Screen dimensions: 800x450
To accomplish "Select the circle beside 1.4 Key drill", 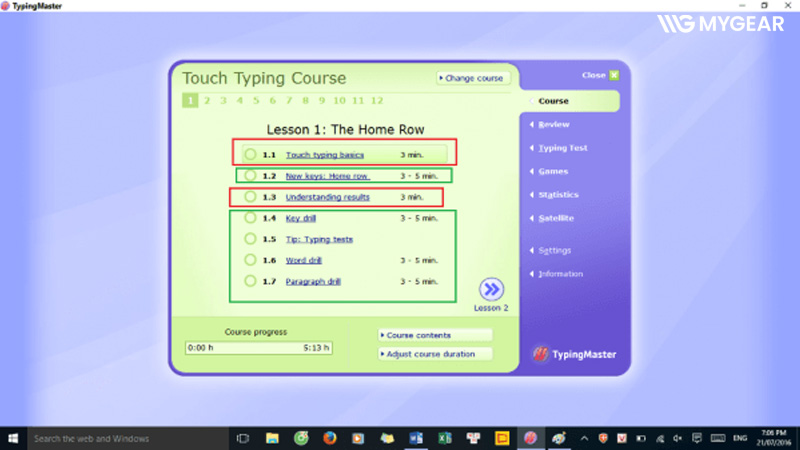I will coord(250,218).
